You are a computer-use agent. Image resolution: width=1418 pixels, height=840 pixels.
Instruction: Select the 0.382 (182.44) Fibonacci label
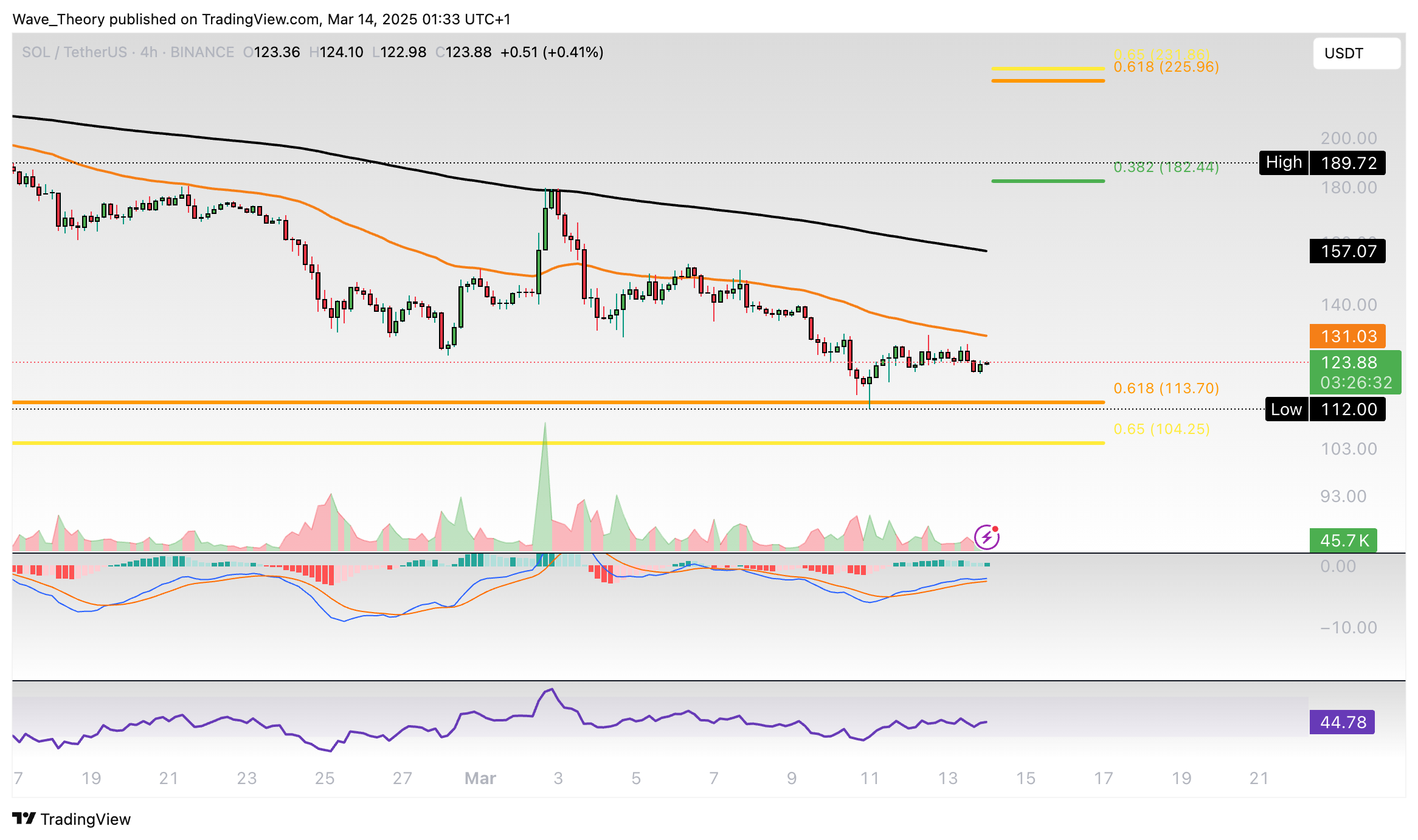tap(1166, 167)
